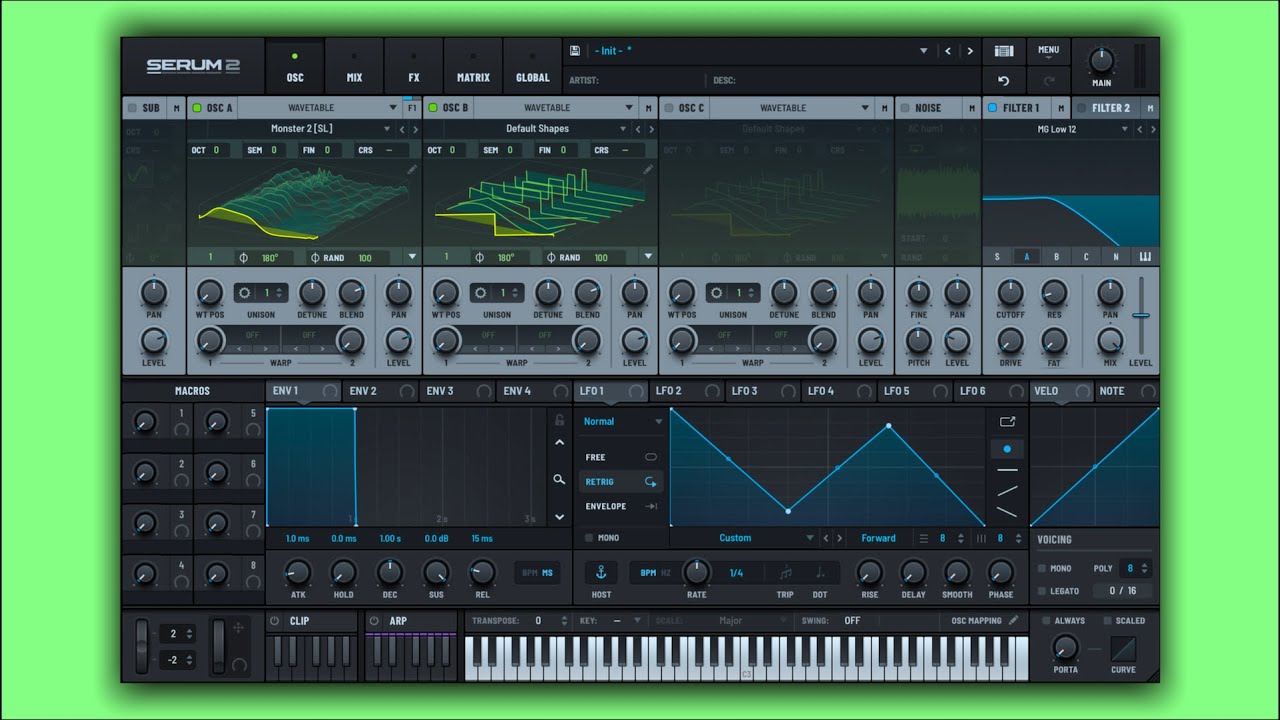Click the ENV 1 lock icon
The height and width of the screenshot is (720, 1280).
tap(560, 420)
